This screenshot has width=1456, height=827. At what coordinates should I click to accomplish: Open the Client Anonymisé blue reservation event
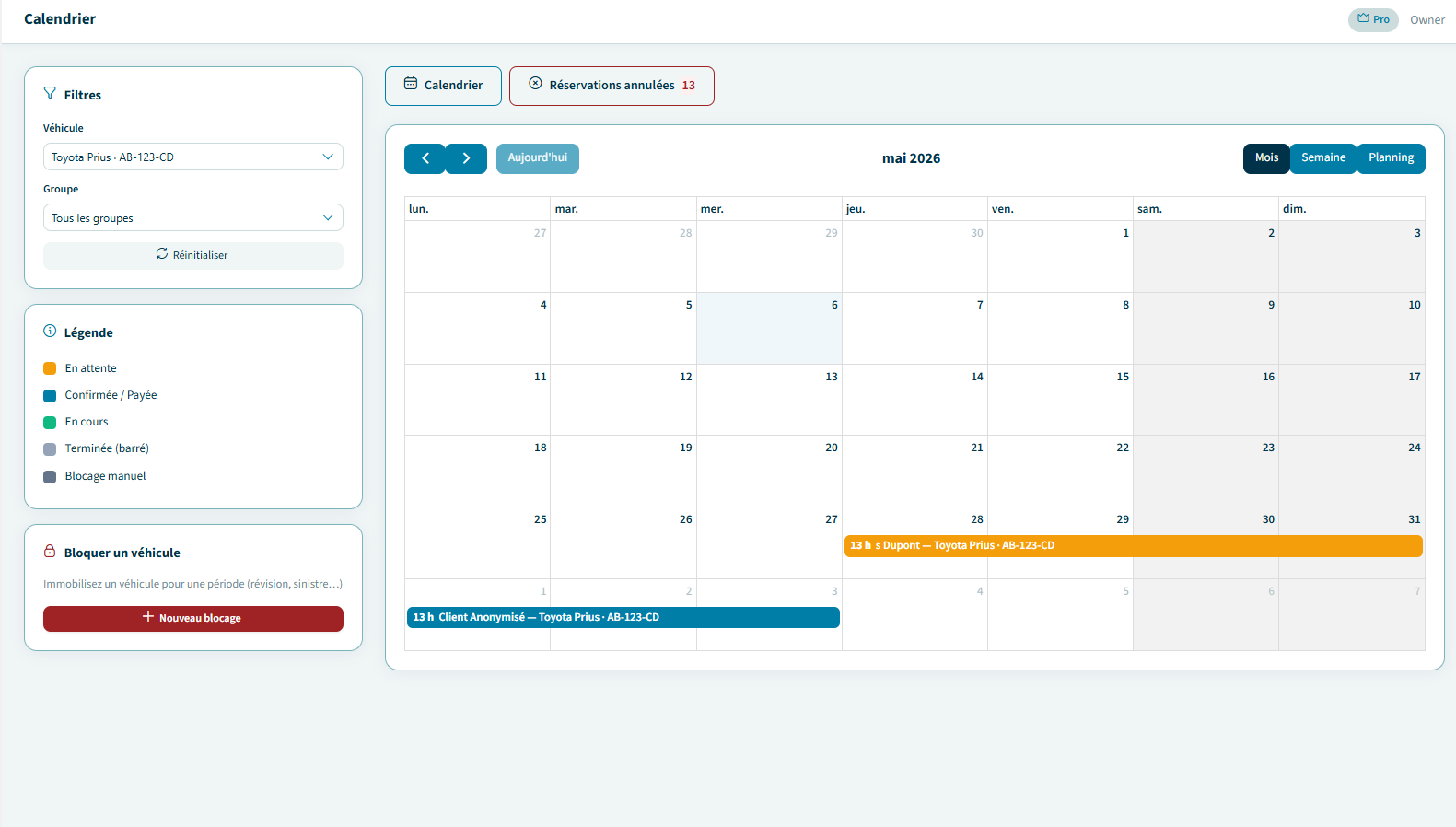(623, 618)
